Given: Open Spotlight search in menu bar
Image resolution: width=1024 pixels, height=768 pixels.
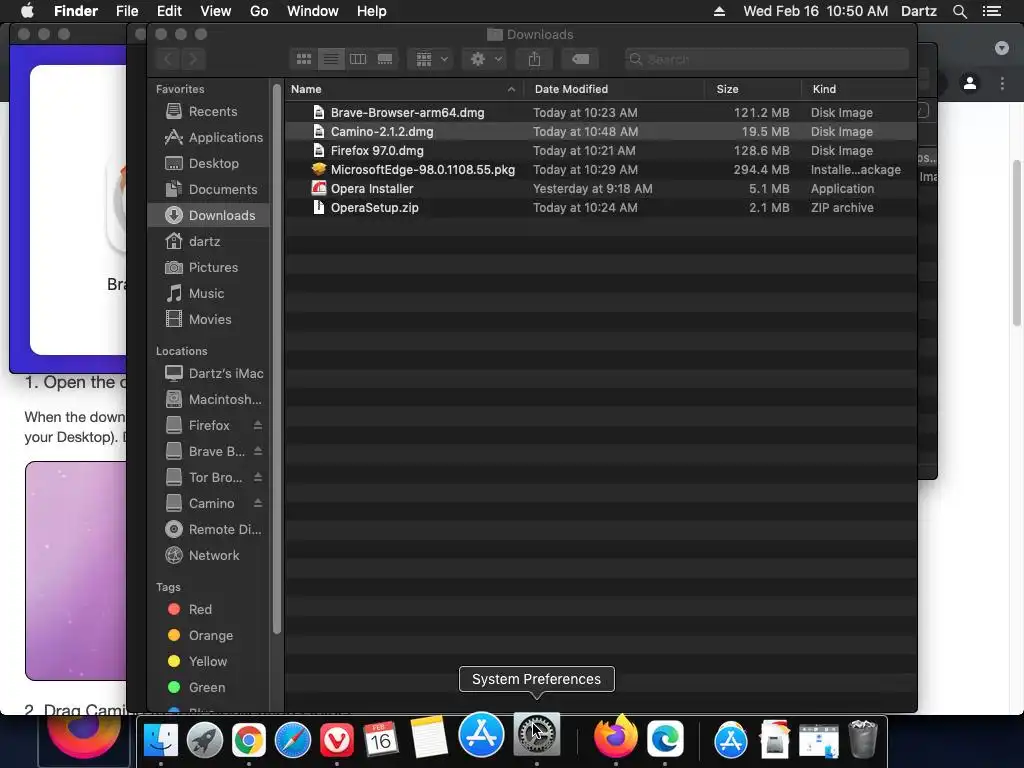Looking at the screenshot, I should (x=959, y=11).
